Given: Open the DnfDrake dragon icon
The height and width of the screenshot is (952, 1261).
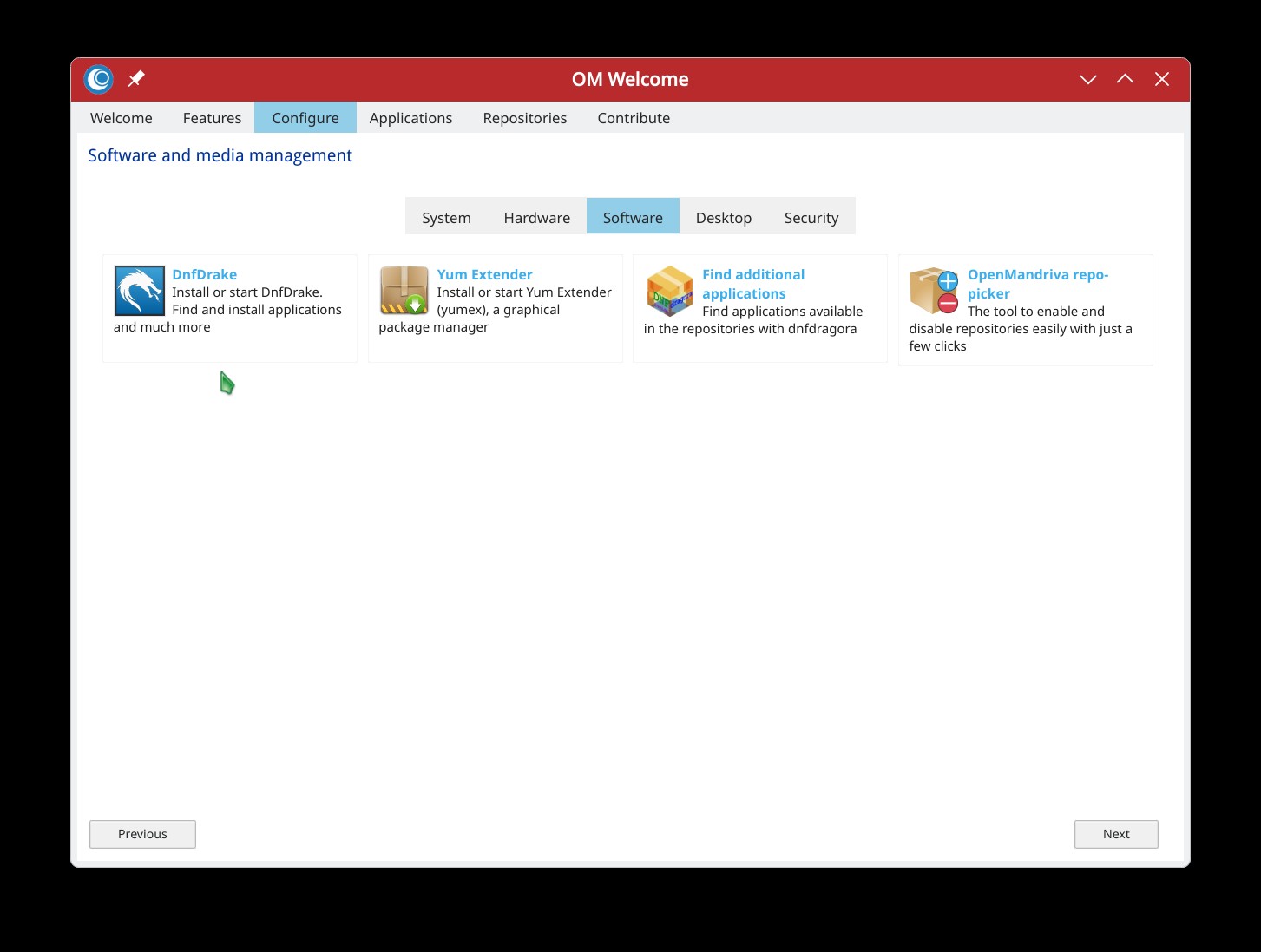Looking at the screenshot, I should tap(139, 291).
